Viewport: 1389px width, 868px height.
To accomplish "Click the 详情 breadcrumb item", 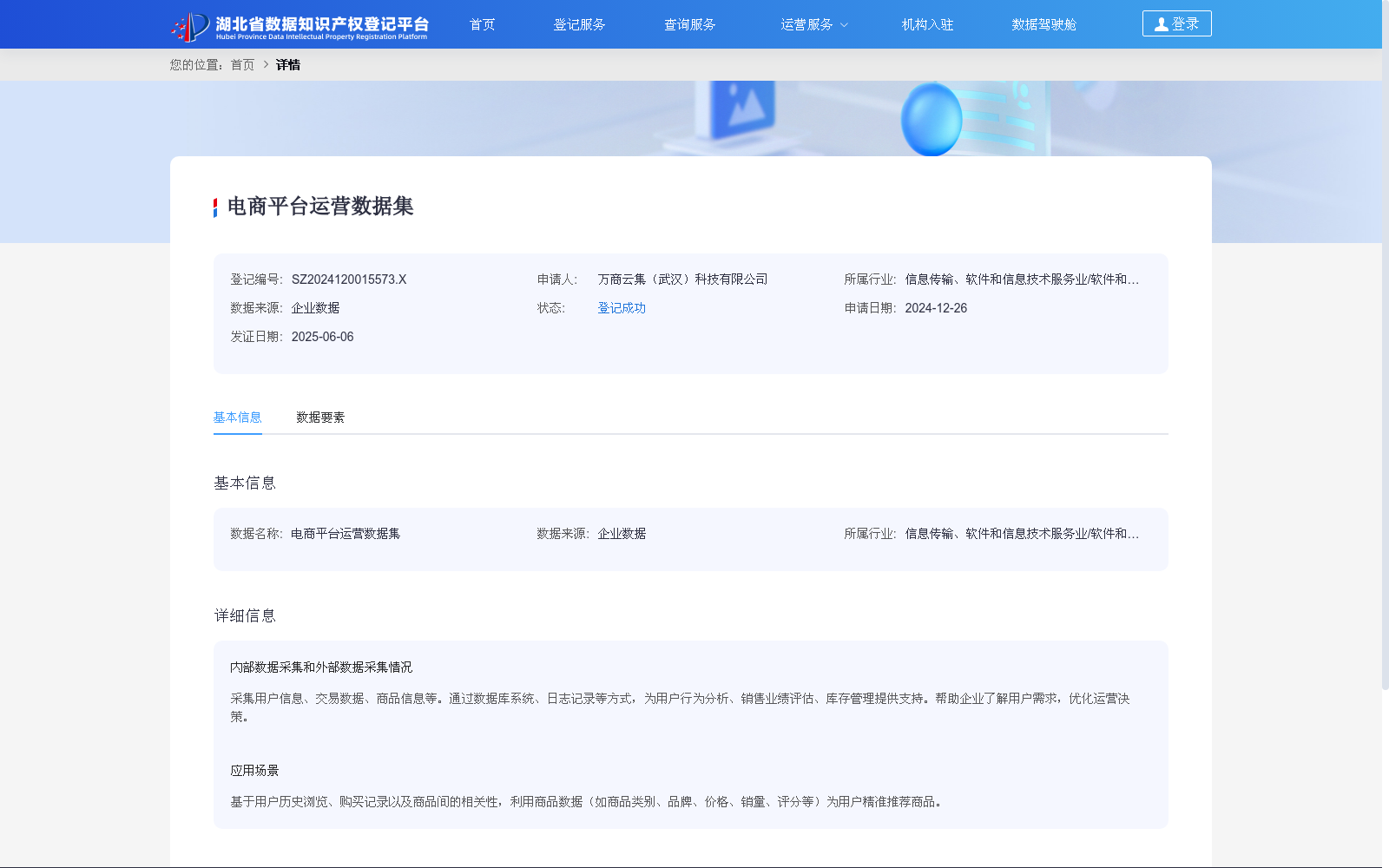I will 288,65.
